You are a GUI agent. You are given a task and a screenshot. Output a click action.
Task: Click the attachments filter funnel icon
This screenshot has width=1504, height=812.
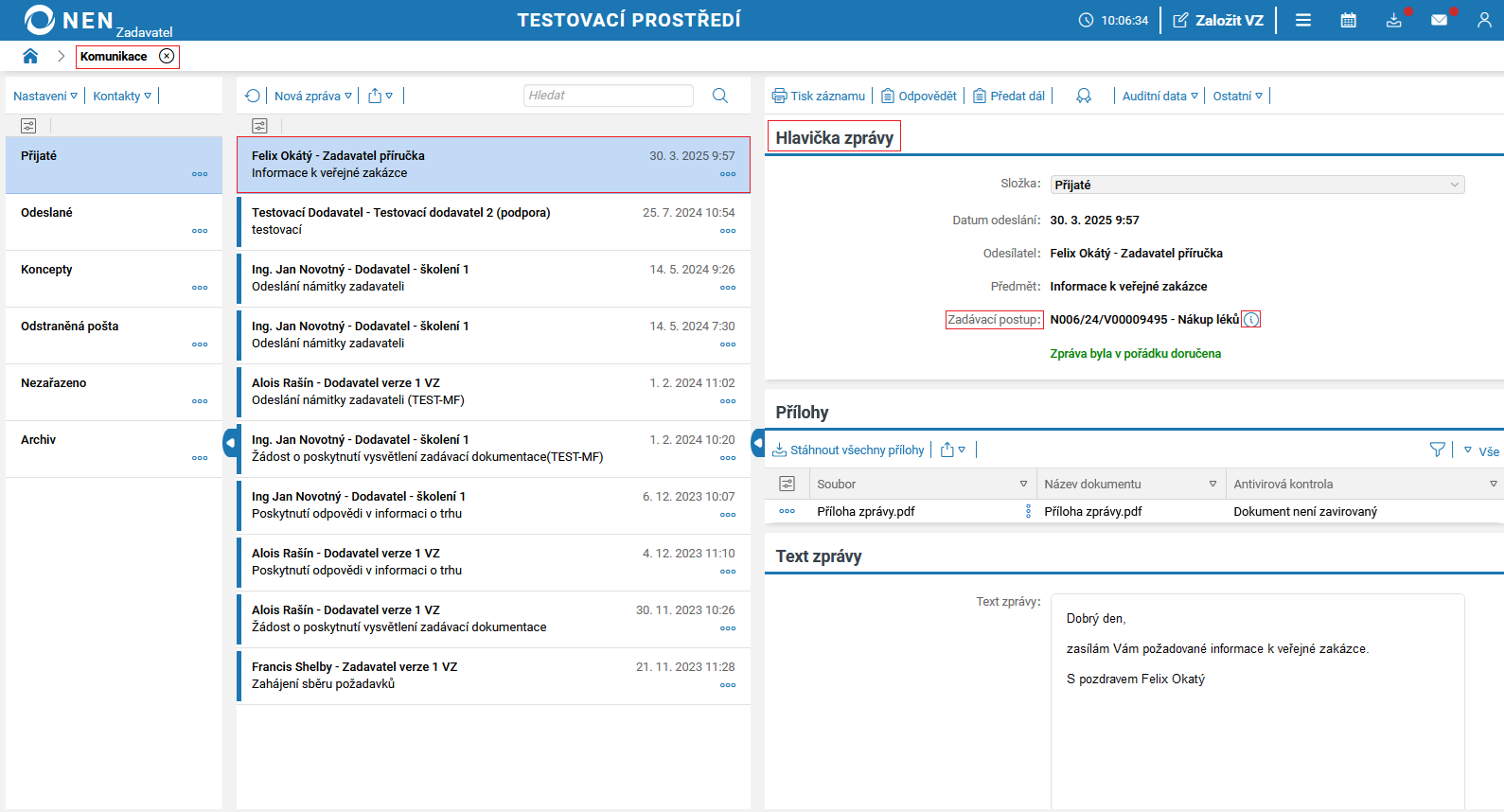coord(1438,450)
